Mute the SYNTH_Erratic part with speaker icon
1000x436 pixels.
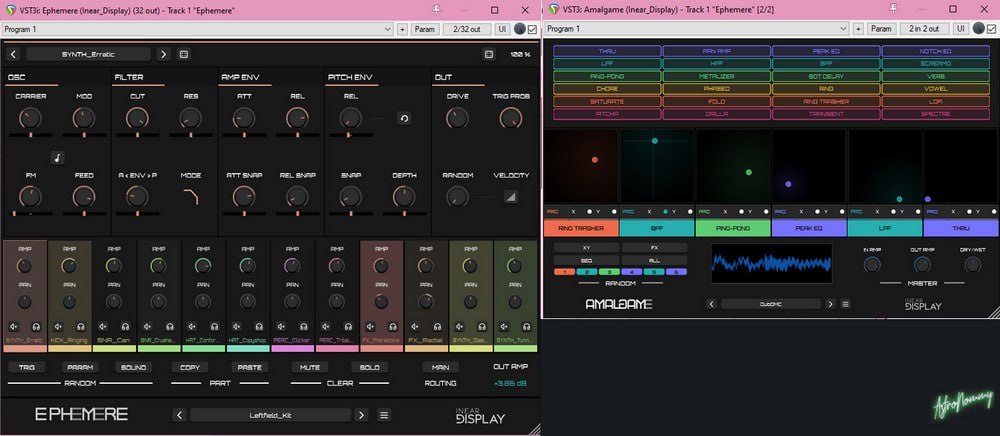[x=15, y=326]
